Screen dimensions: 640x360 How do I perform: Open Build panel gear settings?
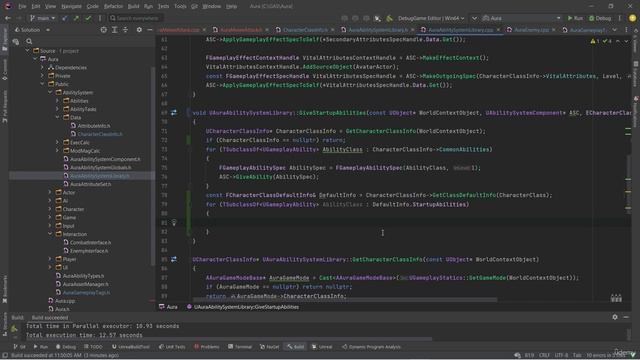[615, 317]
